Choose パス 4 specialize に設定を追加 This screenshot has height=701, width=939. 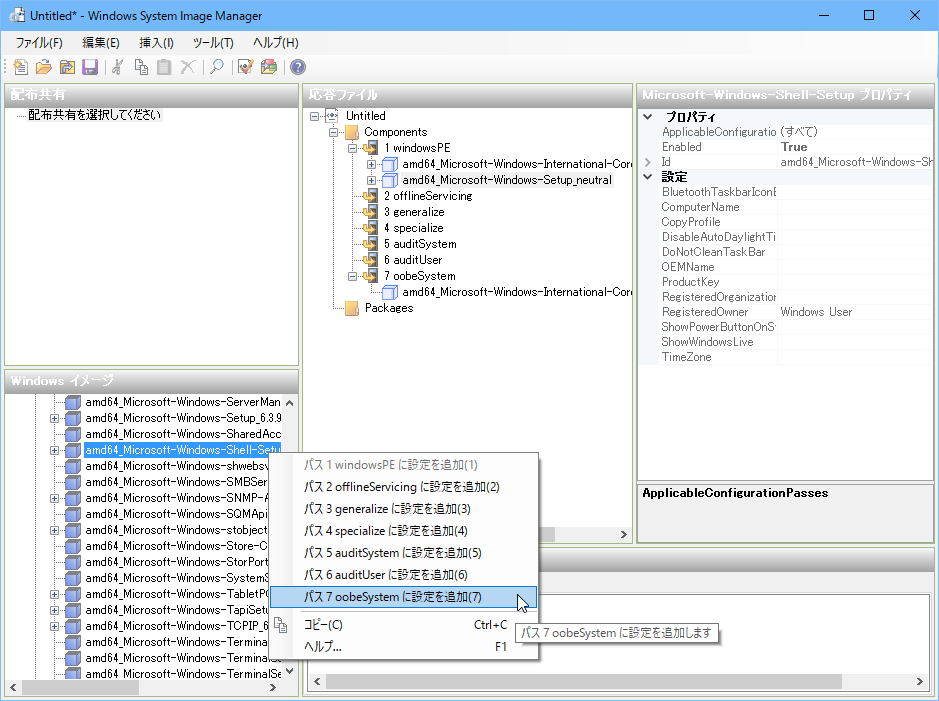(404, 531)
